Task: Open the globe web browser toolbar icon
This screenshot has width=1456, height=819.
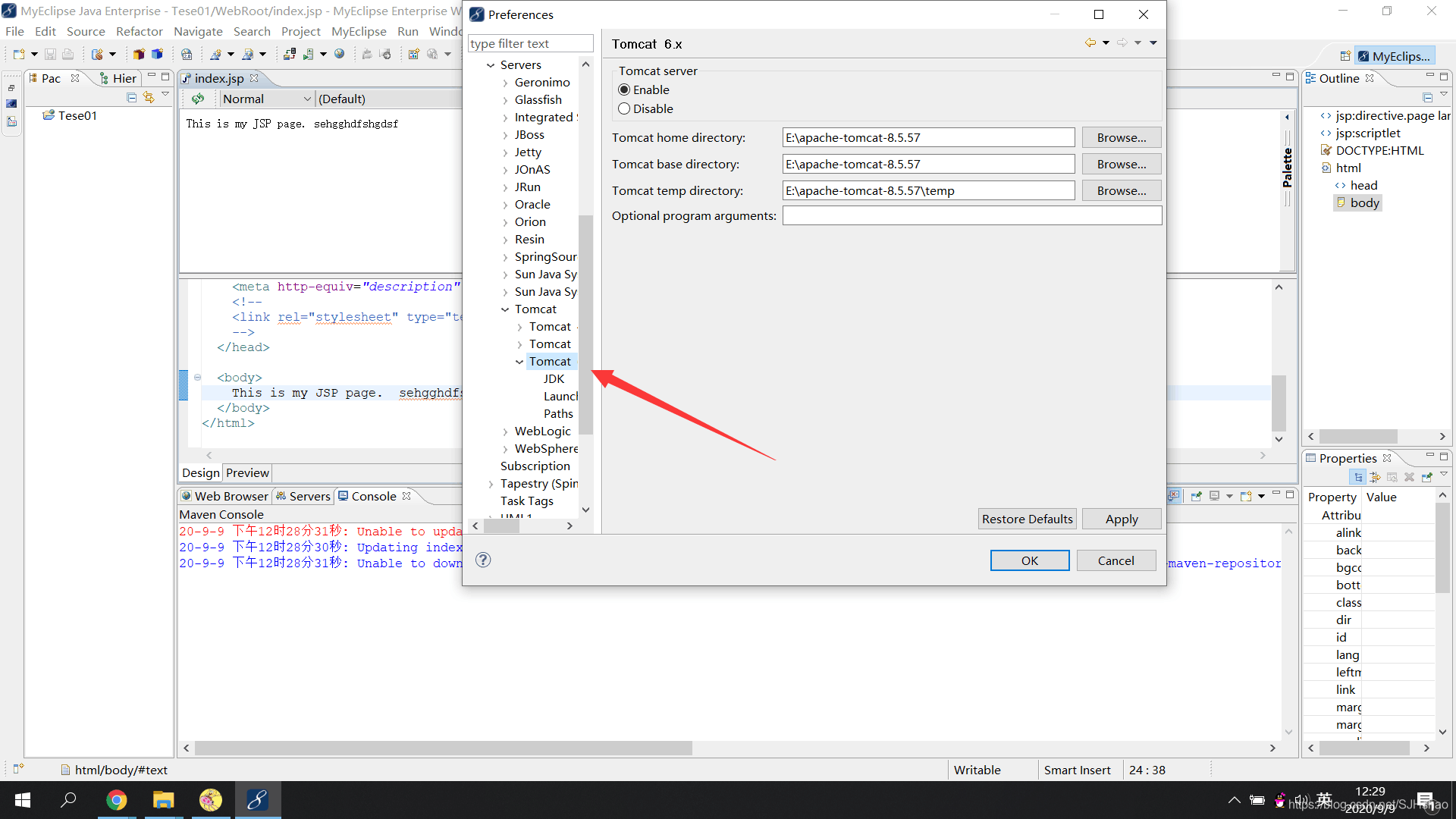Action: coord(340,54)
